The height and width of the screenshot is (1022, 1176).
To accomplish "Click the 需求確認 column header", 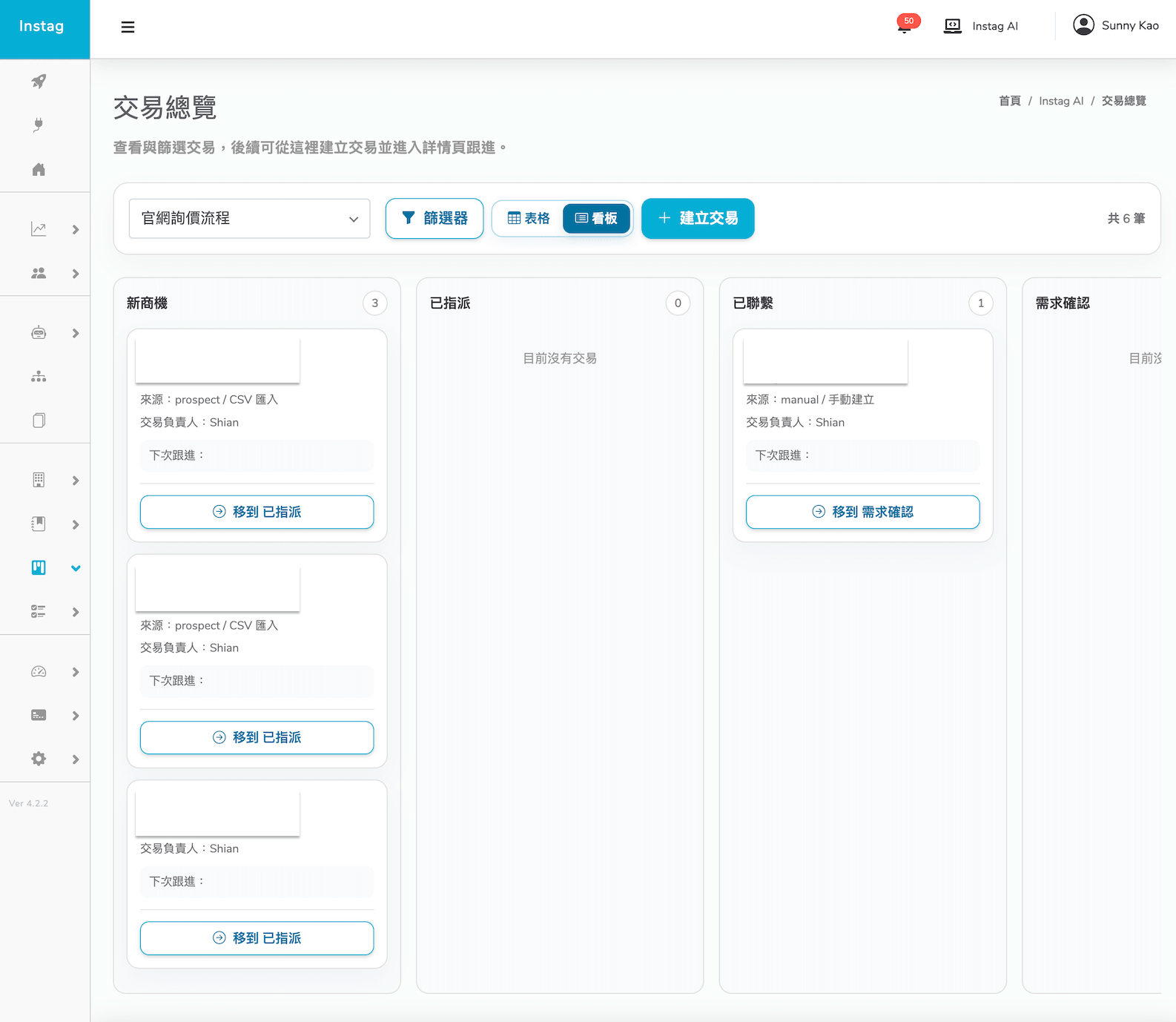I will click(x=1063, y=303).
